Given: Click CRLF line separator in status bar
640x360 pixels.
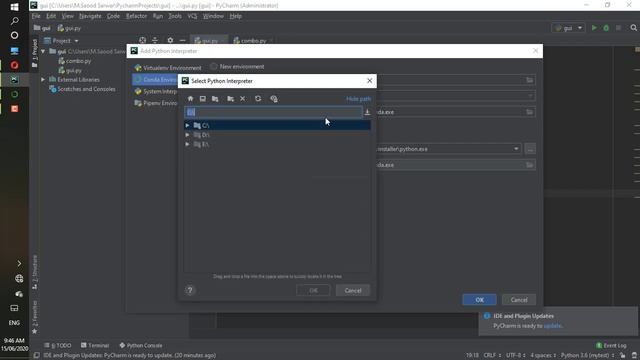Looking at the screenshot, I should tap(492, 355).
